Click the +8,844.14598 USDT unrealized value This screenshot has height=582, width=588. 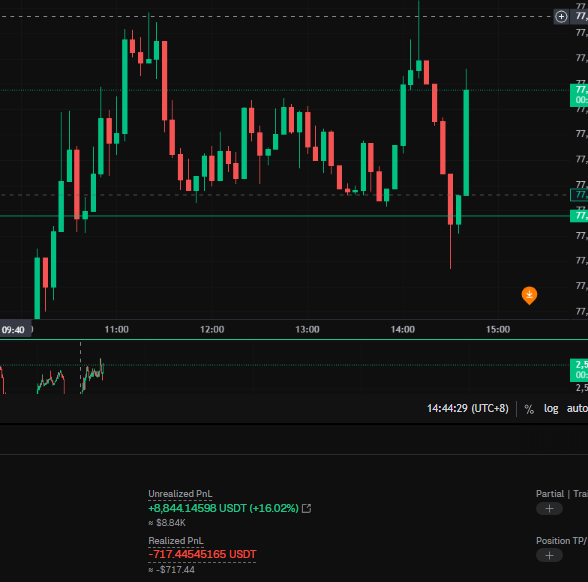point(224,508)
